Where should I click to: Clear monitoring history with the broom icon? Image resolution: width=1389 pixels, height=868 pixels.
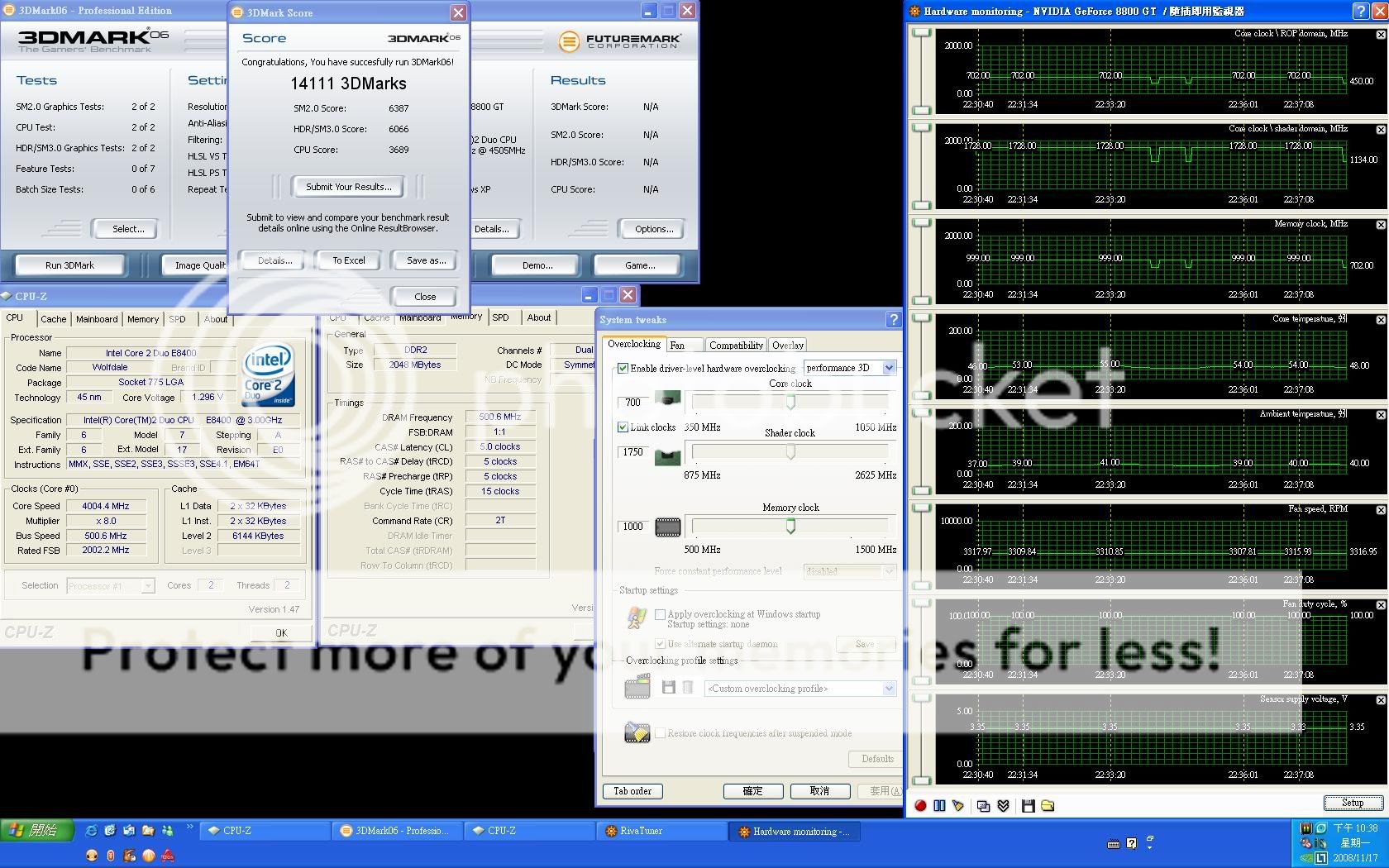coord(958,805)
